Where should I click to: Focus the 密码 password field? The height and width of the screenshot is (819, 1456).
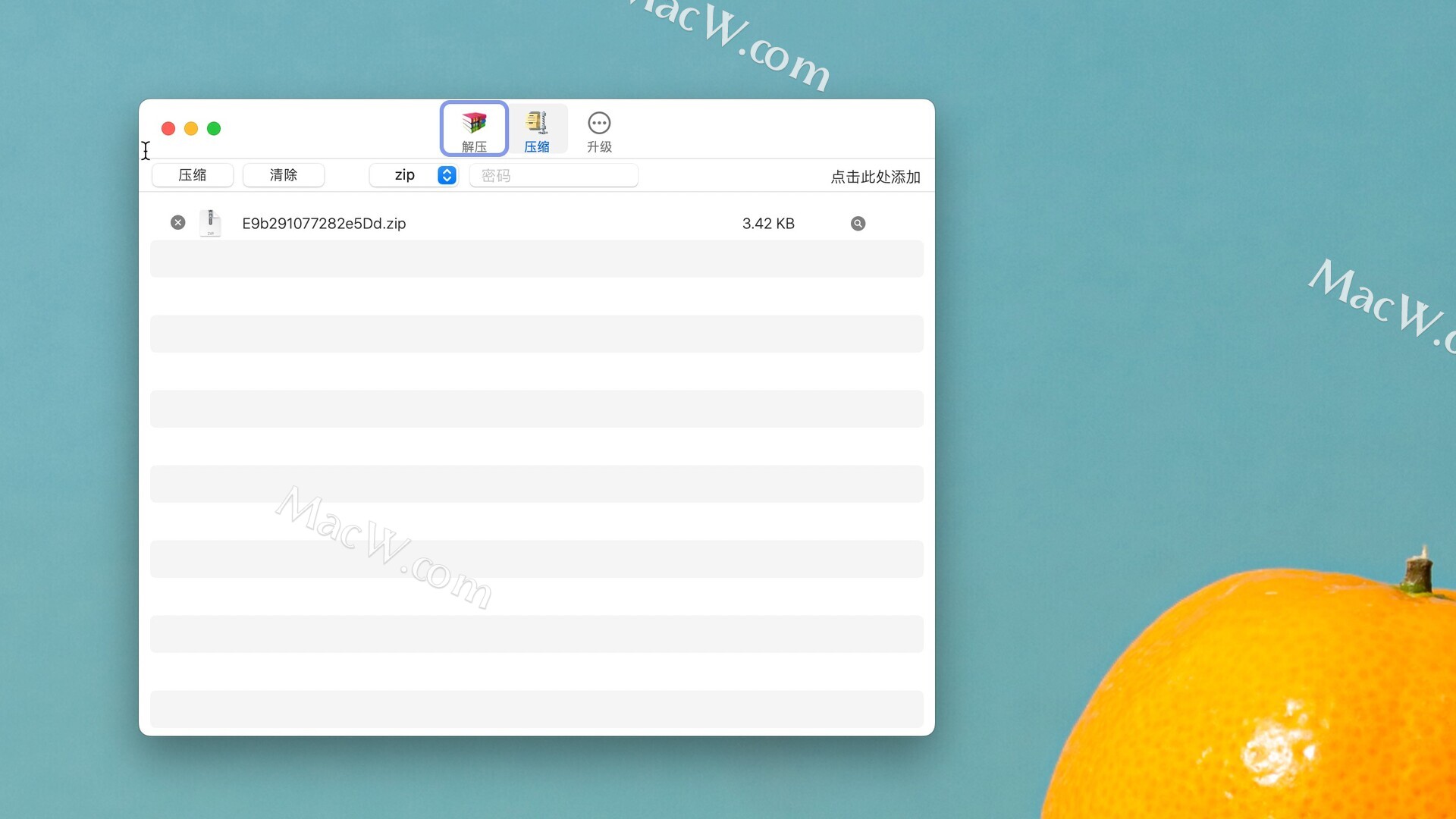pos(554,175)
